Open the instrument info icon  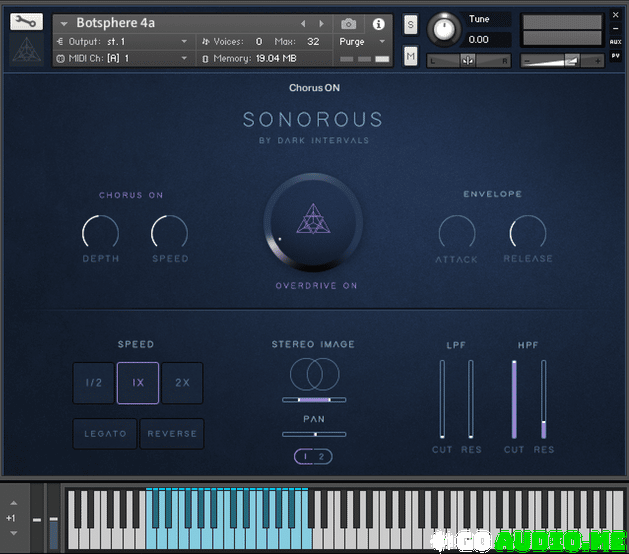(378, 24)
